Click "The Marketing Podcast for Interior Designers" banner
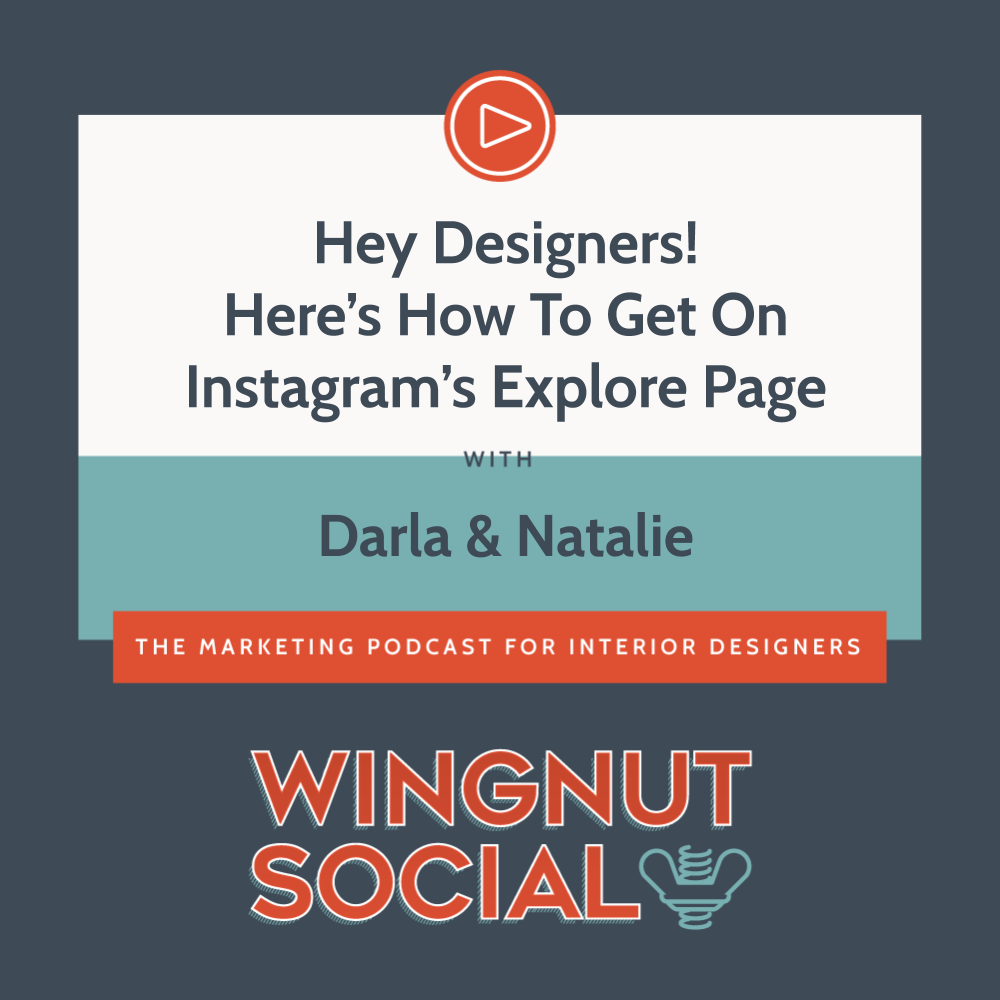Image resolution: width=1000 pixels, height=1000 pixels. 499,647
